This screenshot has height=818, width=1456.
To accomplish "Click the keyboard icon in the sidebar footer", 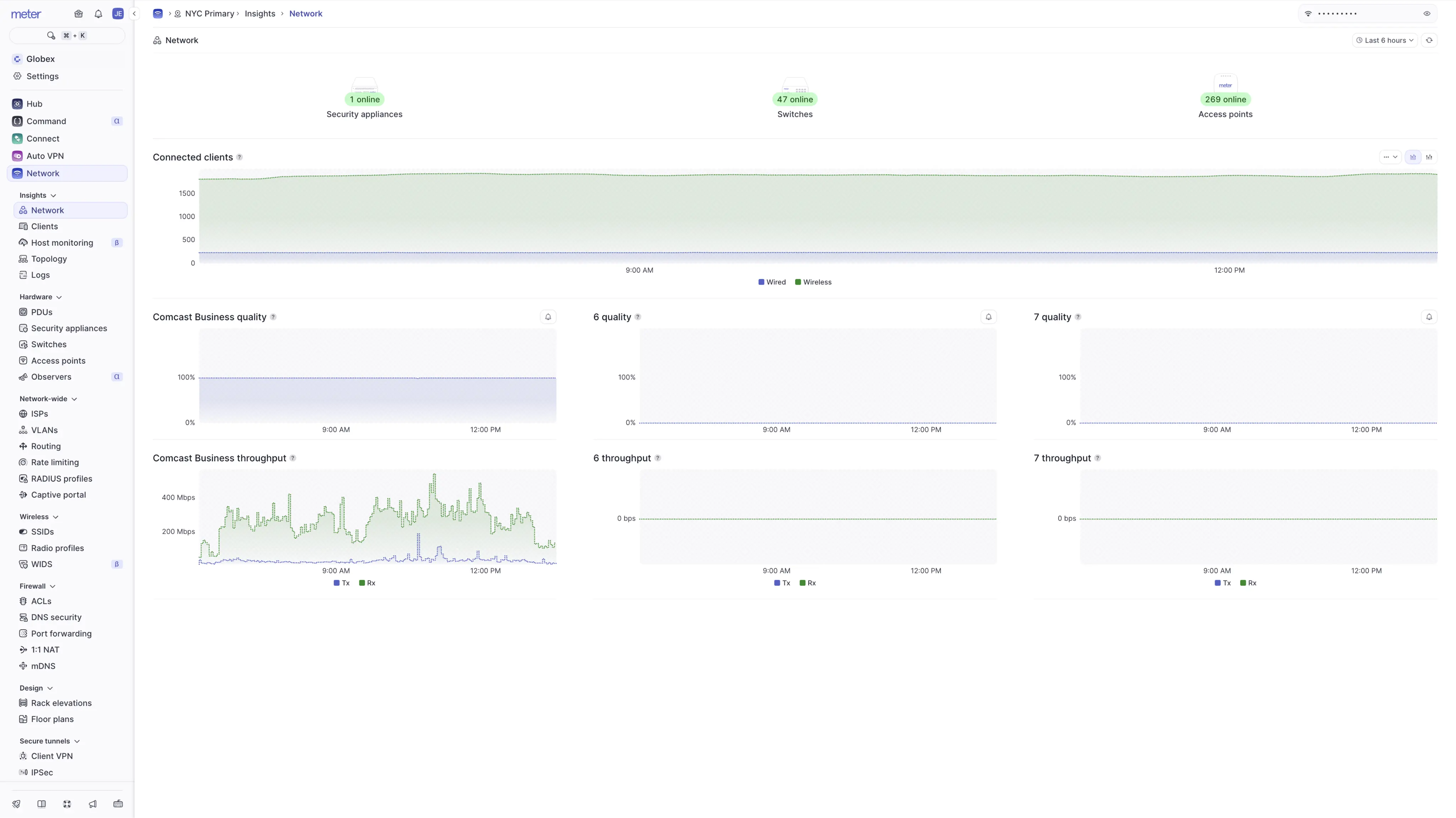I will point(118,804).
